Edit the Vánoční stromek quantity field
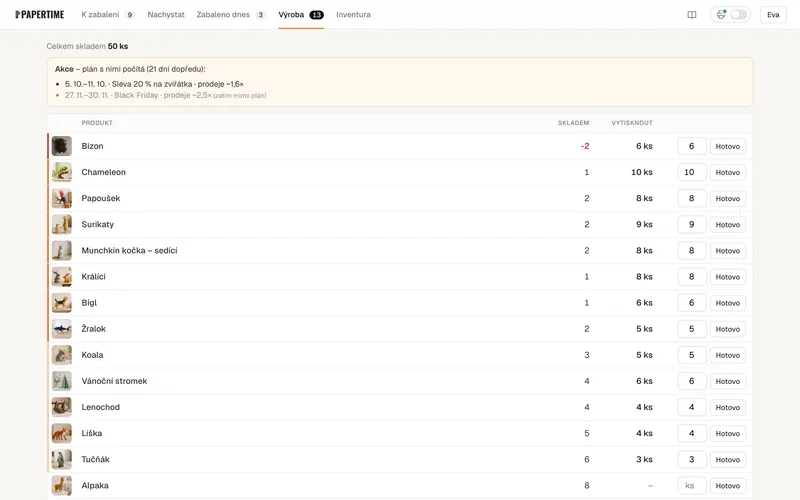This screenshot has height=500, width=800. tap(692, 381)
